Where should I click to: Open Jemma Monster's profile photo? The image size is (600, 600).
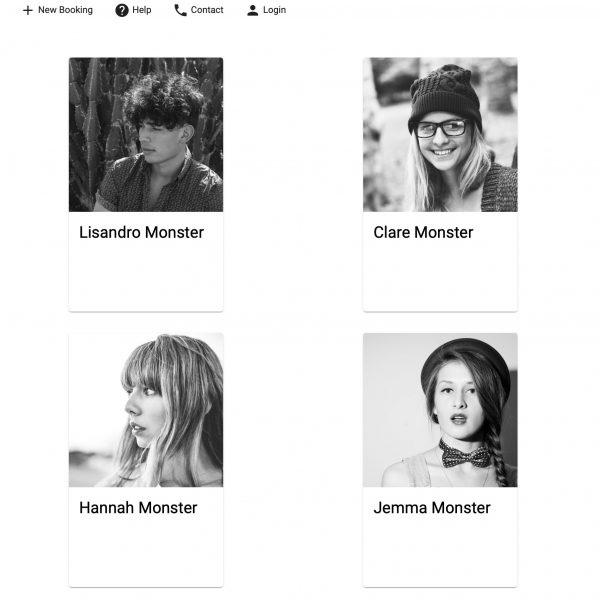(440, 410)
